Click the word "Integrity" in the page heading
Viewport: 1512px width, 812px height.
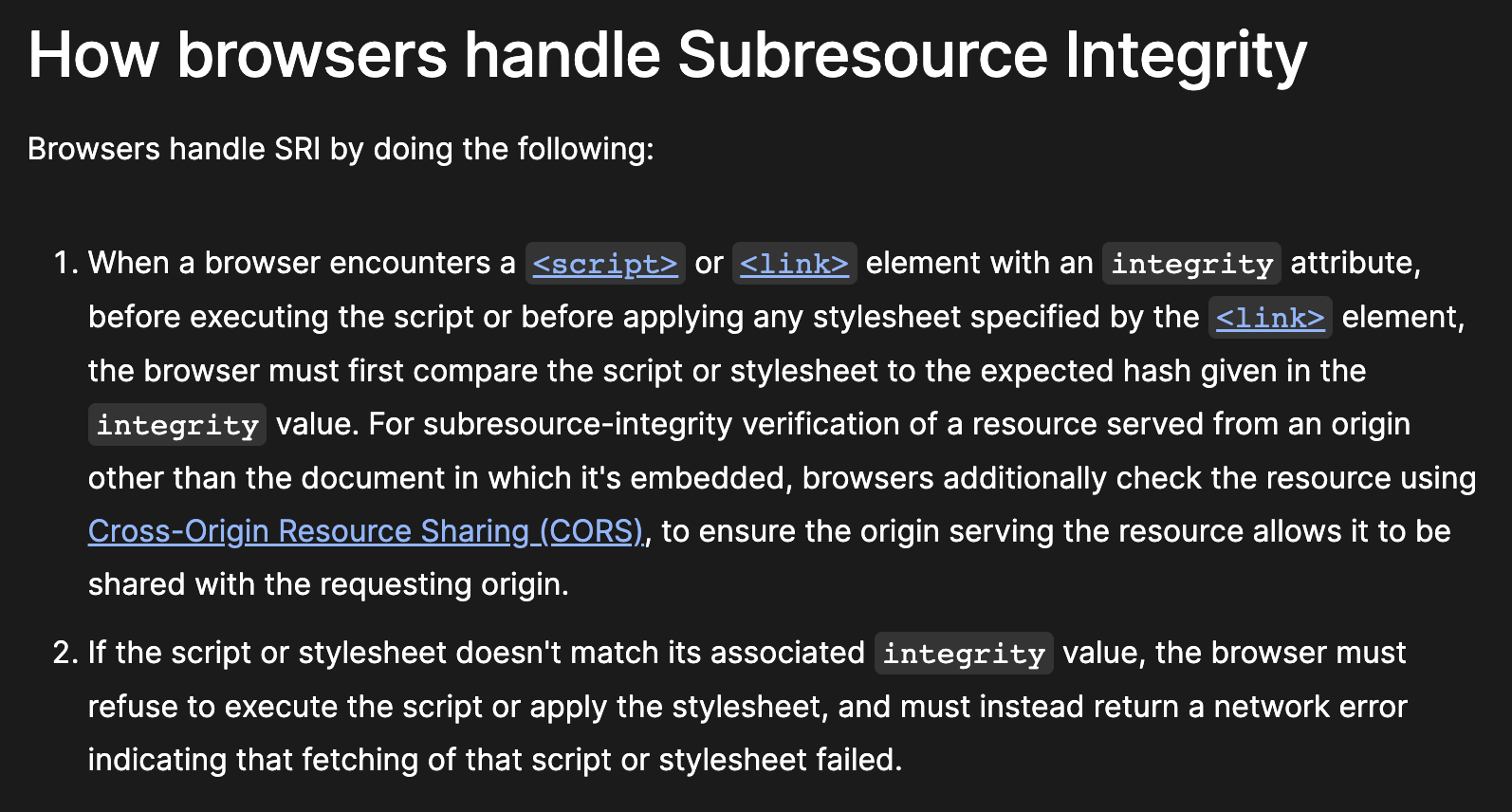(1186, 55)
